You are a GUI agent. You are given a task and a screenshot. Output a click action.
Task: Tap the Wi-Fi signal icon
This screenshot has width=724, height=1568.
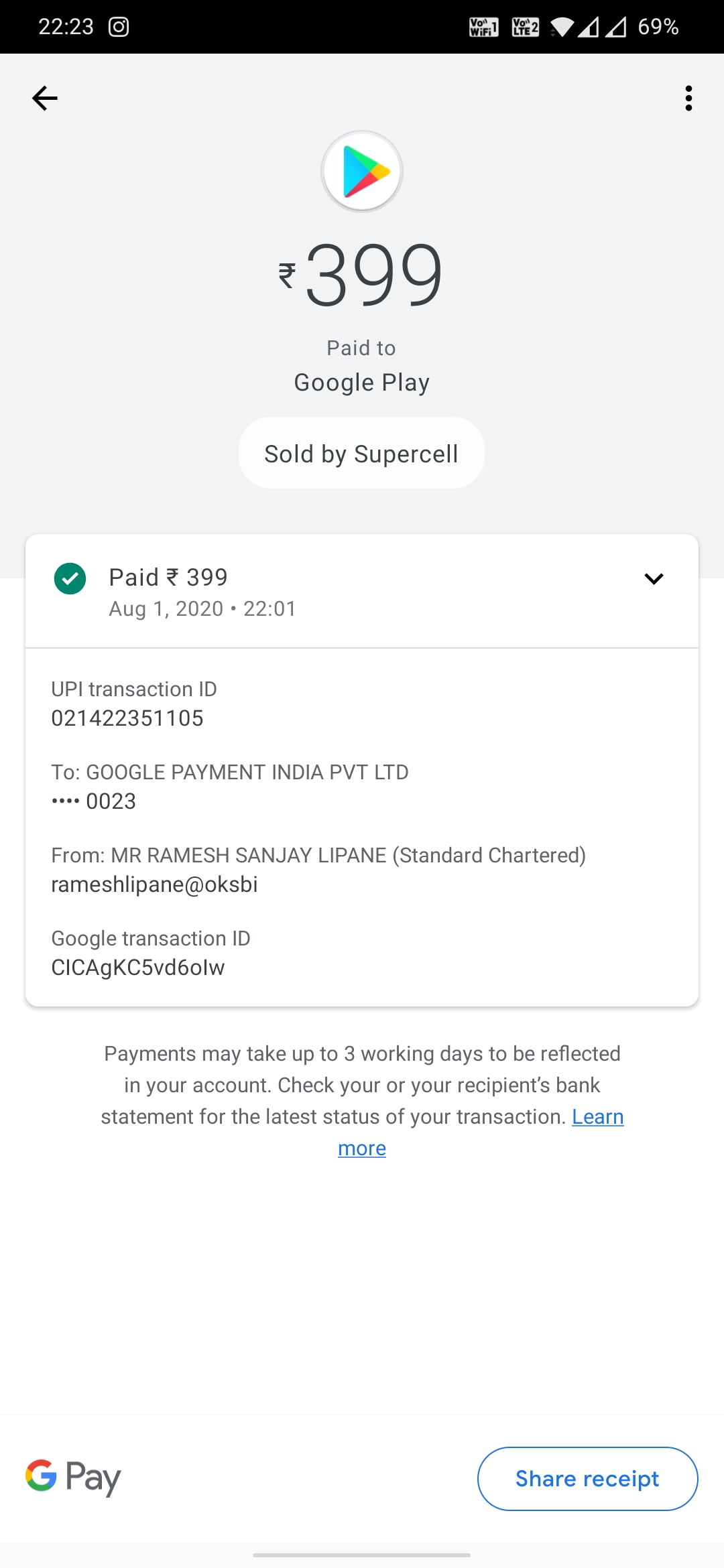(x=562, y=27)
